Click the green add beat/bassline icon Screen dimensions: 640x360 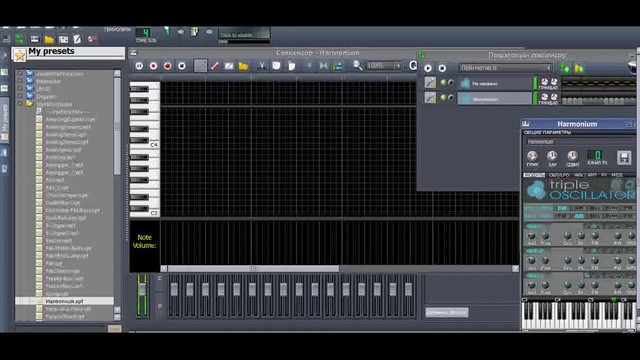point(565,69)
